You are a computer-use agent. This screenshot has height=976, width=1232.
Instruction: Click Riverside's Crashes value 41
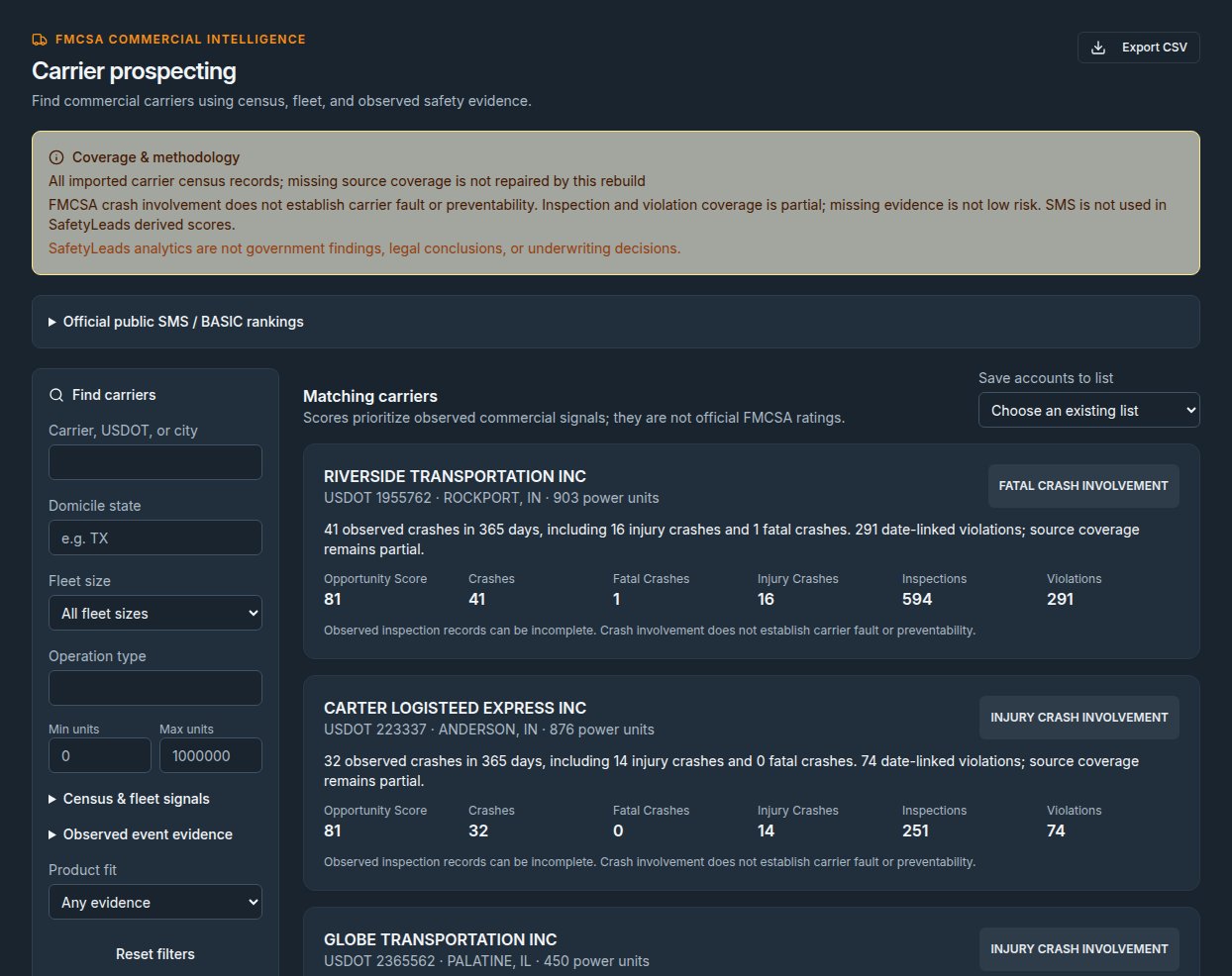coord(477,599)
